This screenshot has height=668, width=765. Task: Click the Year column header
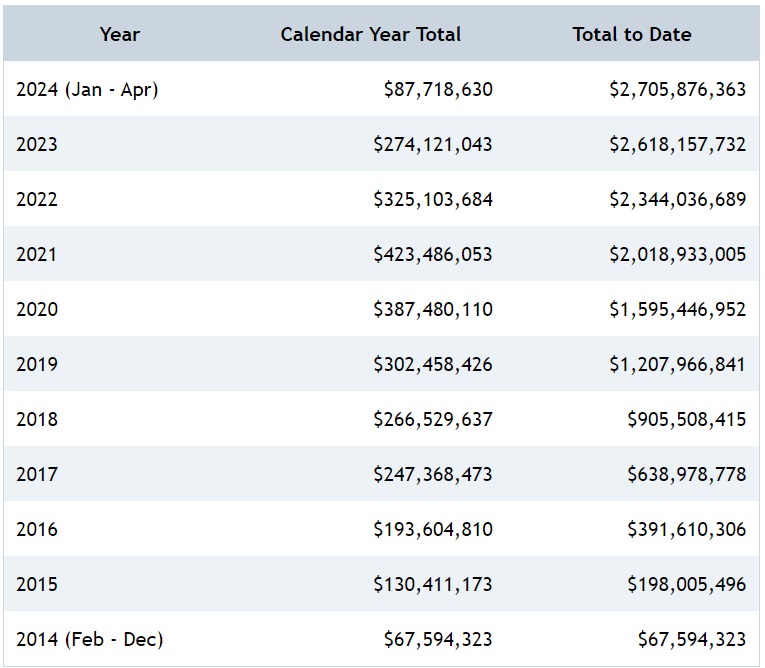coord(120,34)
